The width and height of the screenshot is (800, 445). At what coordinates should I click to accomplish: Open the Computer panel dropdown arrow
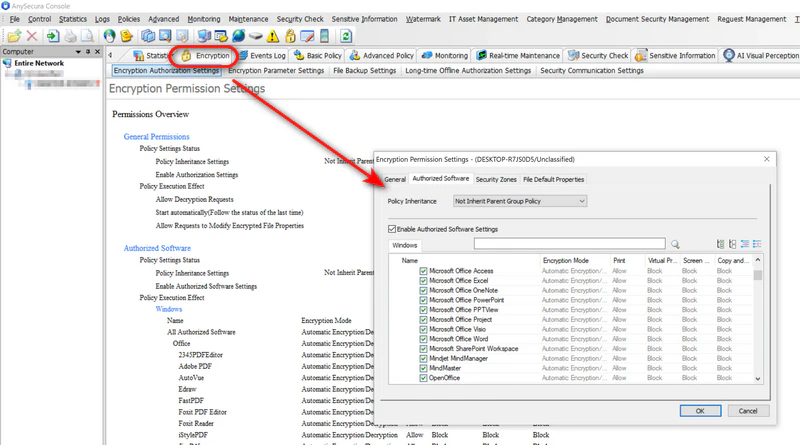78,52
